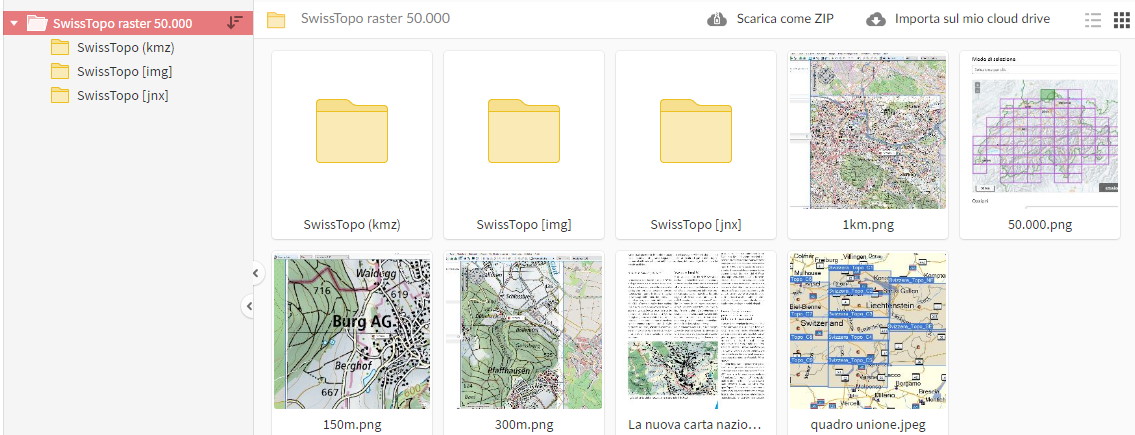Open the 1km.png thumbnail
Image resolution: width=1135 pixels, height=435 pixels.
coord(868,130)
